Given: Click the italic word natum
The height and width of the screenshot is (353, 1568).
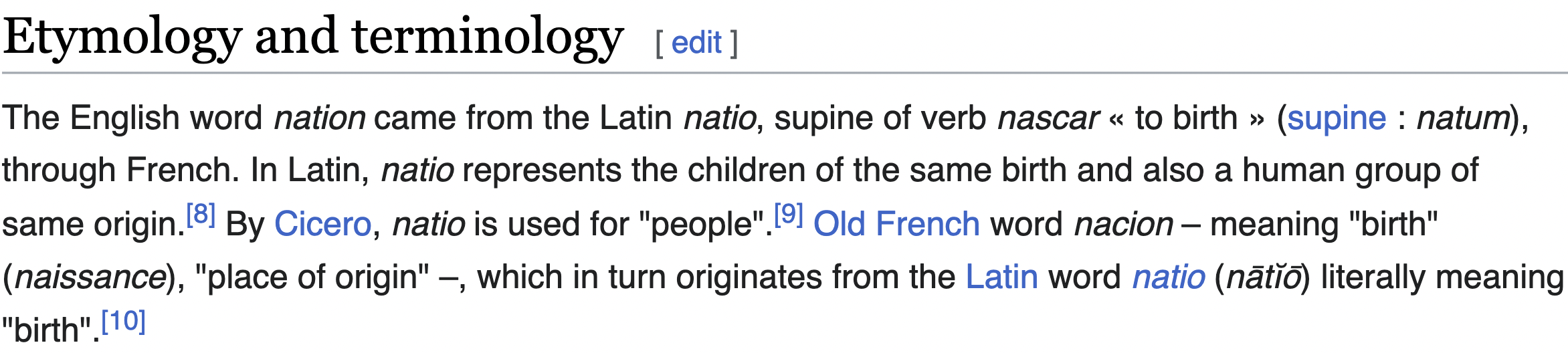Looking at the screenshot, I should pos(1463,118).
